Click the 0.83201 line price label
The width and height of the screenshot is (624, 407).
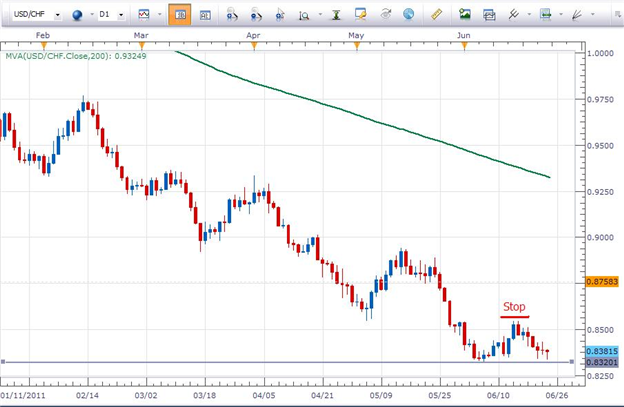click(x=602, y=362)
